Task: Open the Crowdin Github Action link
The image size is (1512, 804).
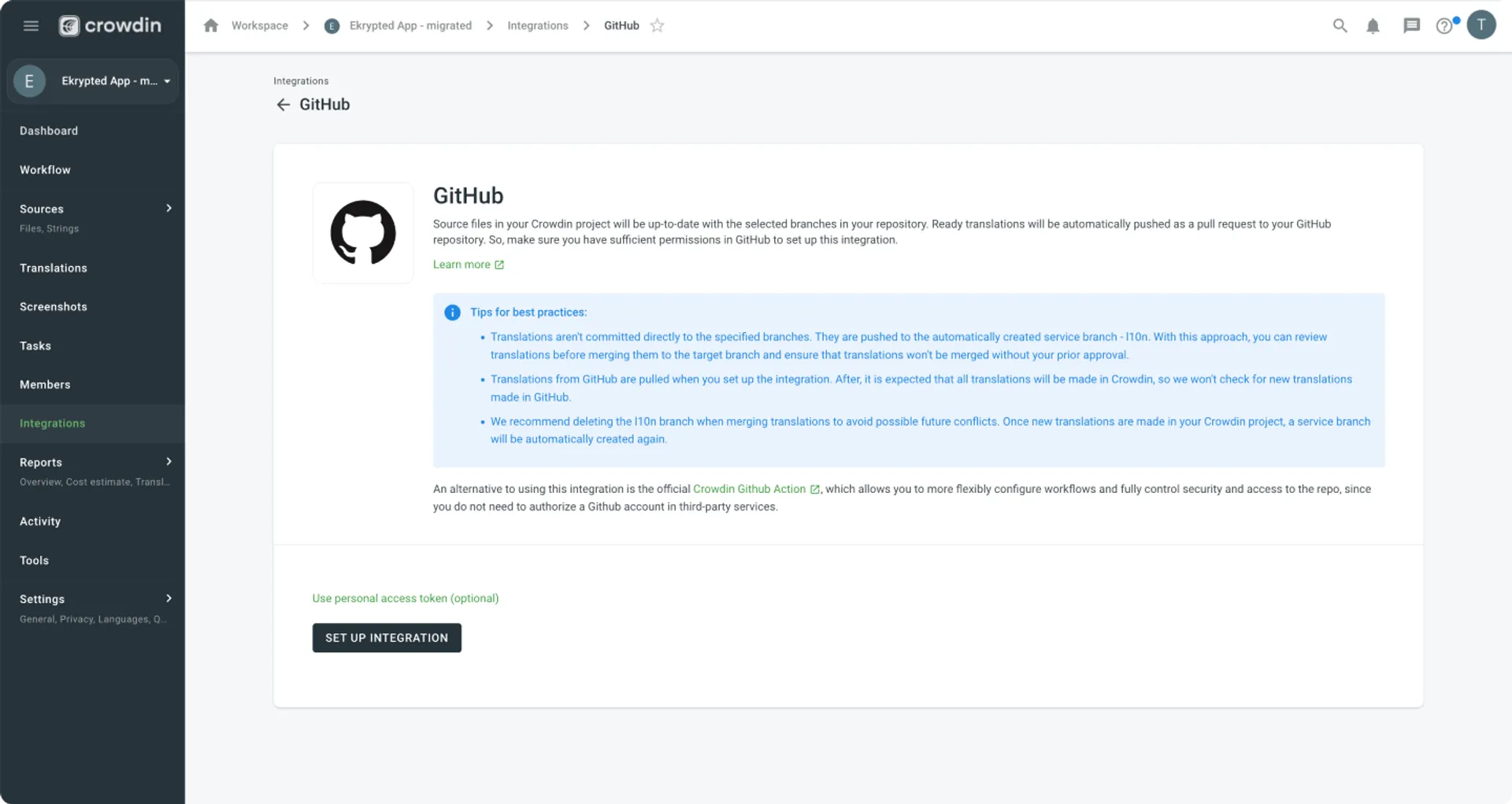Action: (x=749, y=490)
